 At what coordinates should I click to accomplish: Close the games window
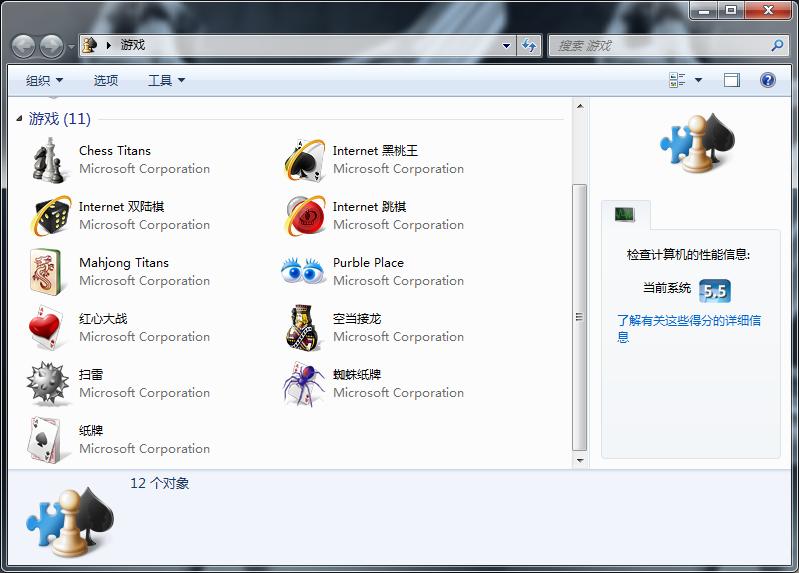pos(768,11)
